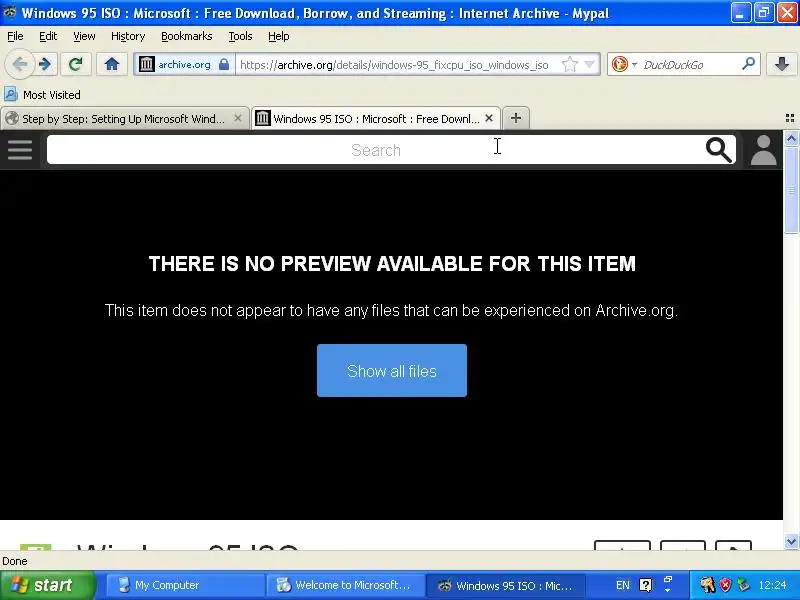Viewport: 800px width, 600px height.
Task: Click the page scrollbar down arrow
Action: click(x=791, y=541)
